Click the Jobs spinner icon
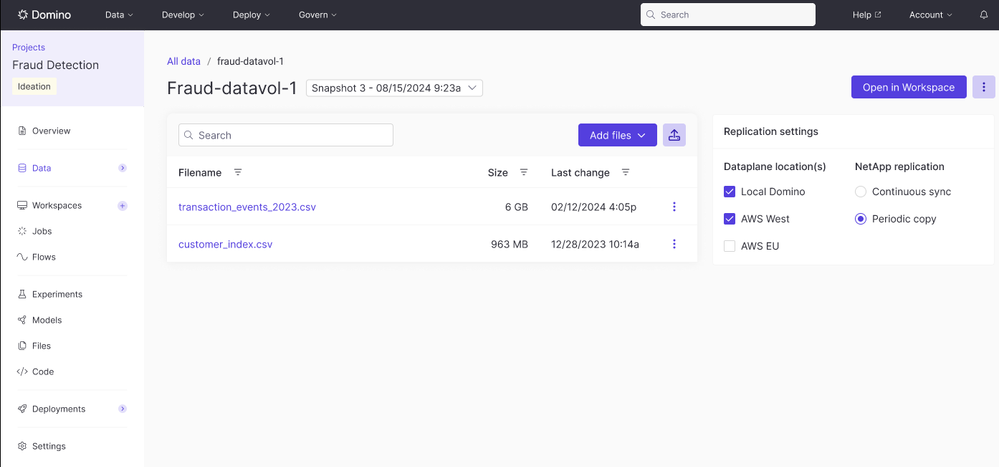 (22, 231)
